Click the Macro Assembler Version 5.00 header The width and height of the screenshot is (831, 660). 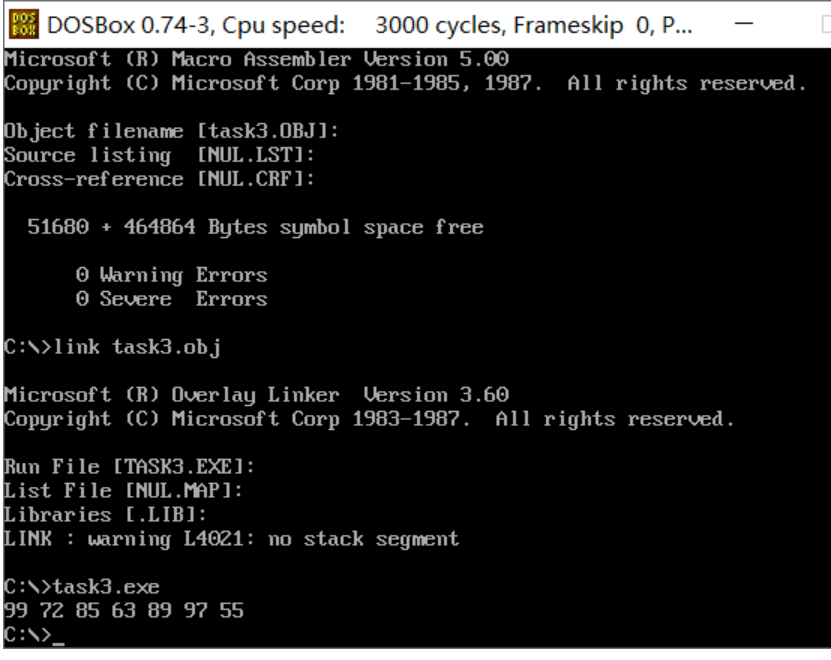click(257, 58)
